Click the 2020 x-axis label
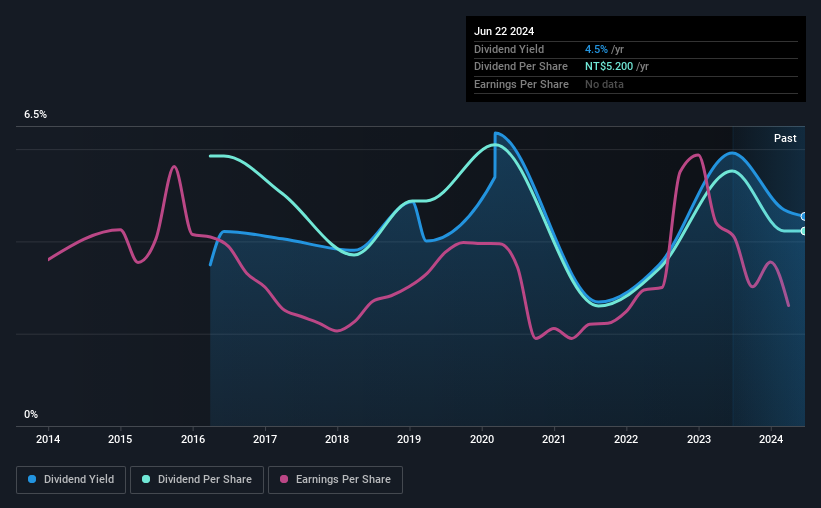 (x=482, y=439)
